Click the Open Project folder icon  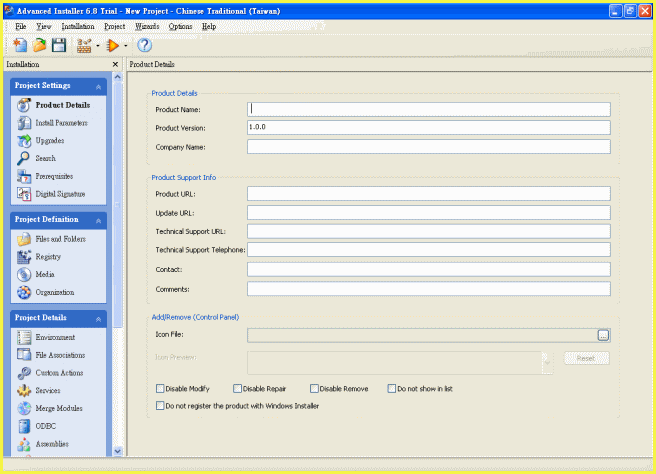click(39, 45)
